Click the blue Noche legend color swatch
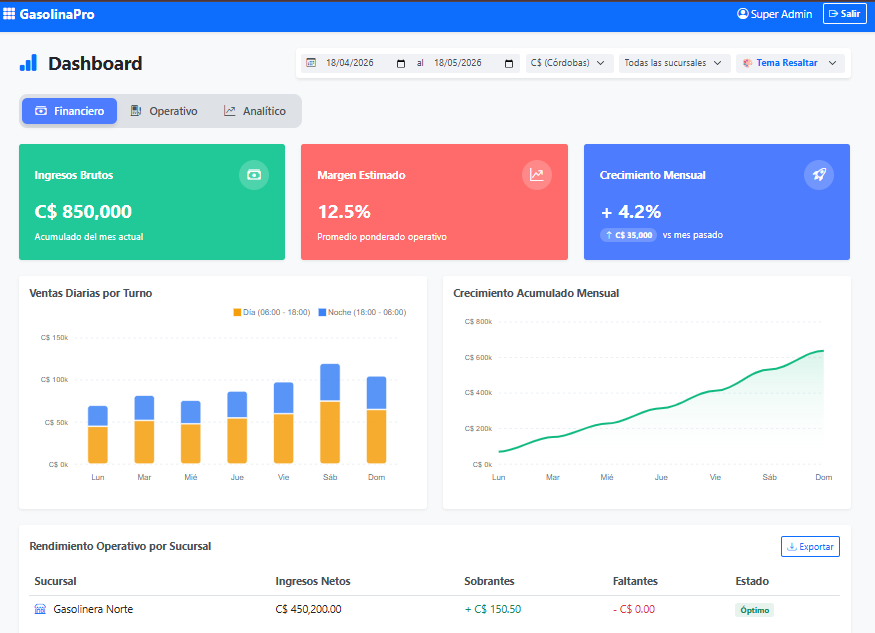The image size is (875, 633). click(322, 313)
